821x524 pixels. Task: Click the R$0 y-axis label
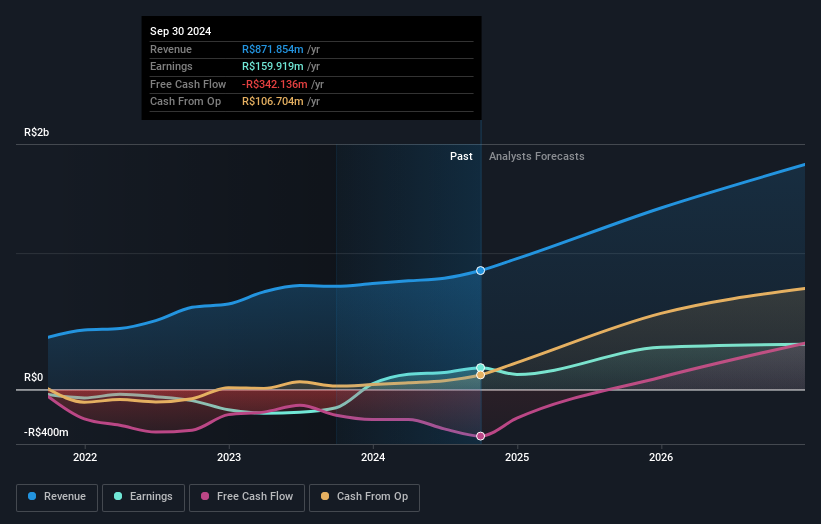click(34, 377)
